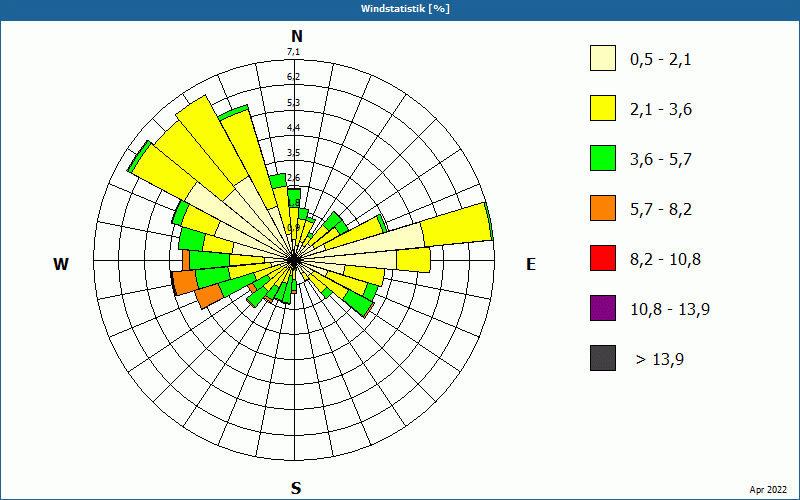The height and width of the screenshot is (500, 800).
Task: Click the dark gray > 13,9 legend swatch
Action: point(603,358)
